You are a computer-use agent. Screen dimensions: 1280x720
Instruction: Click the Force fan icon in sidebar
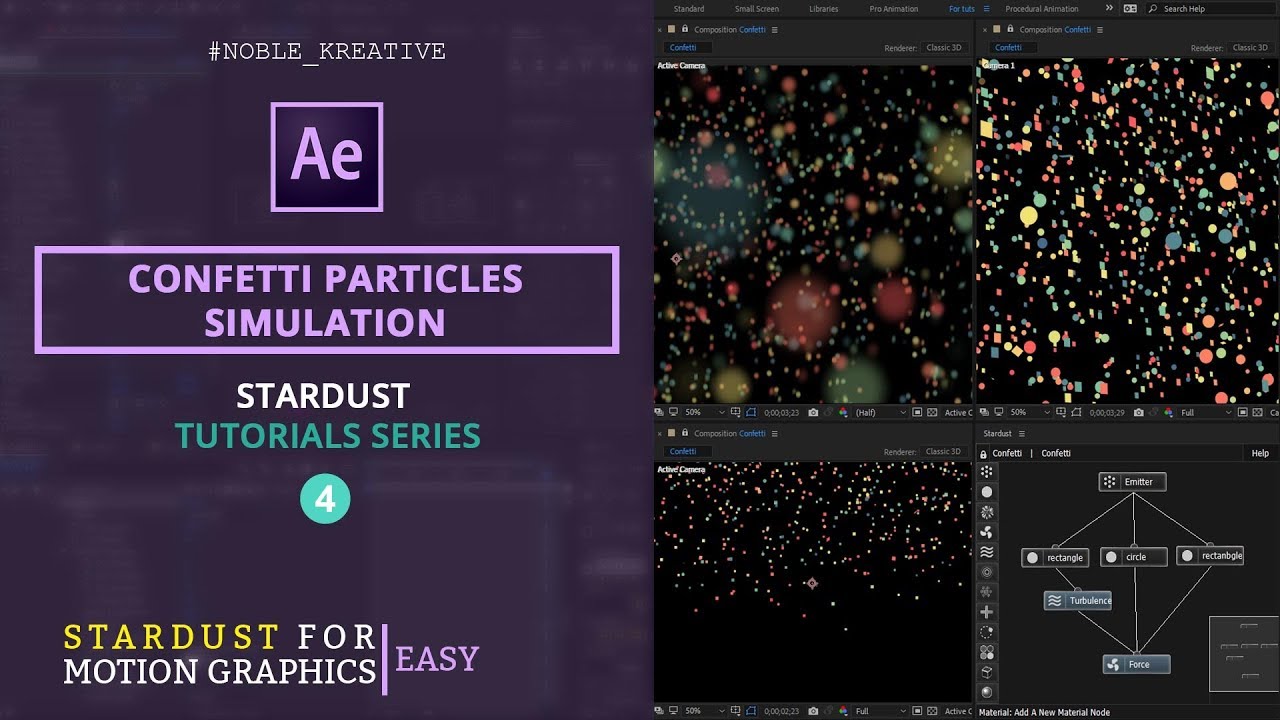tap(987, 532)
